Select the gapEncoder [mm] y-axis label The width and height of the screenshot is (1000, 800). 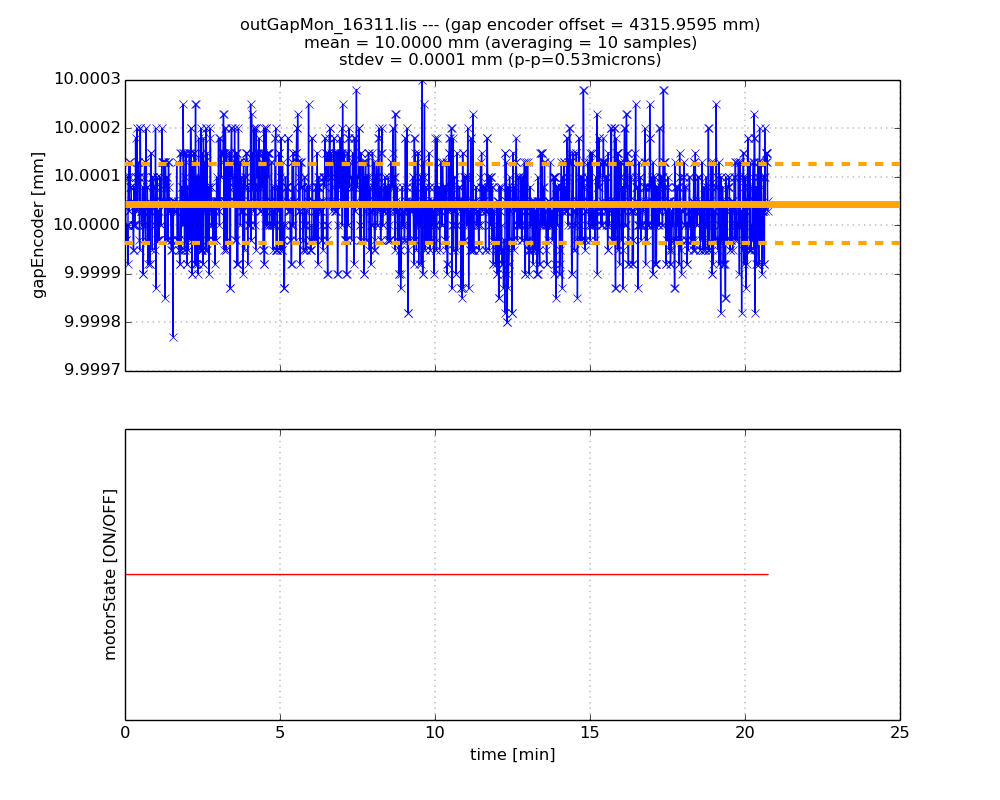click(x=39, y=225)
